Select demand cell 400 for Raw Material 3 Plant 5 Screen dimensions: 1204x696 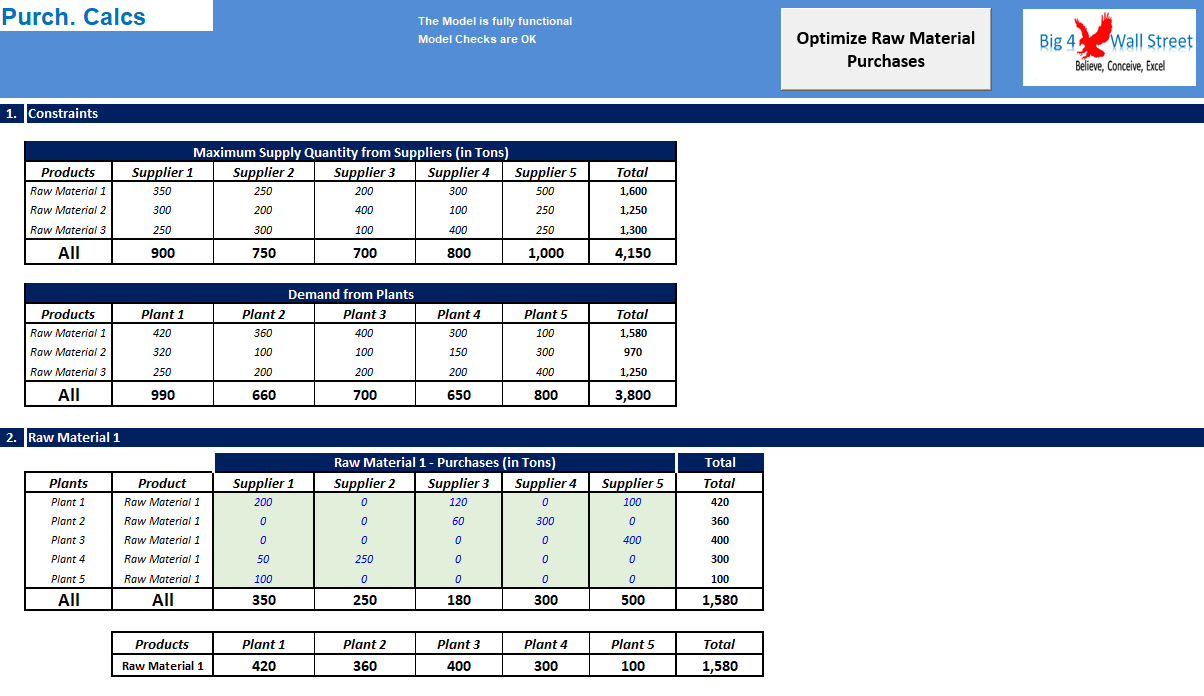pyautogui.click(x=545, y=372)
